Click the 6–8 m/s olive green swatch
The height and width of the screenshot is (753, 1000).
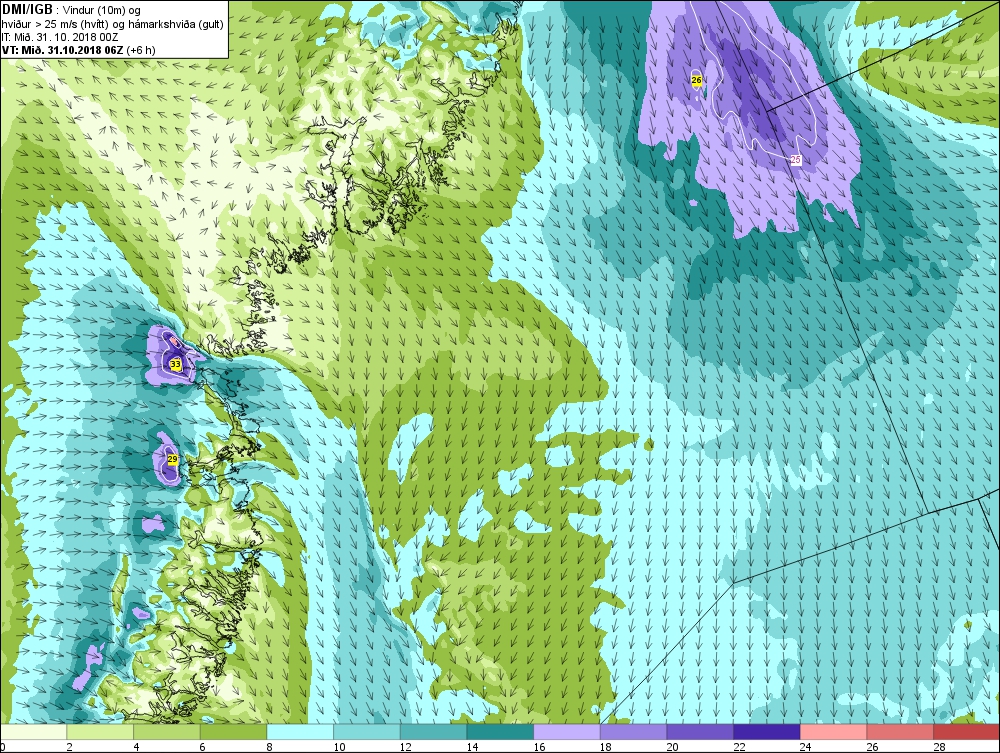(x=233, y=732)
